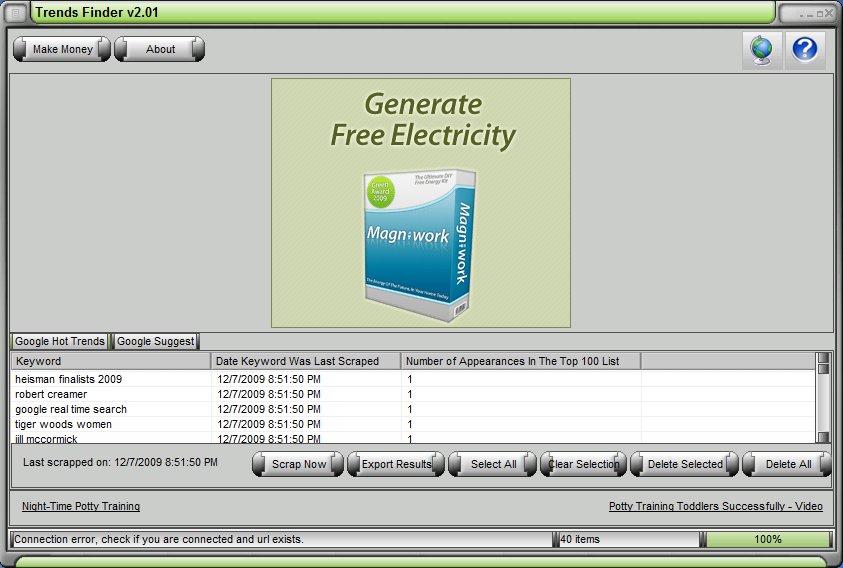Click the Make Money button
The width and height of the screenshot is (843, 568).
point(62,49)
